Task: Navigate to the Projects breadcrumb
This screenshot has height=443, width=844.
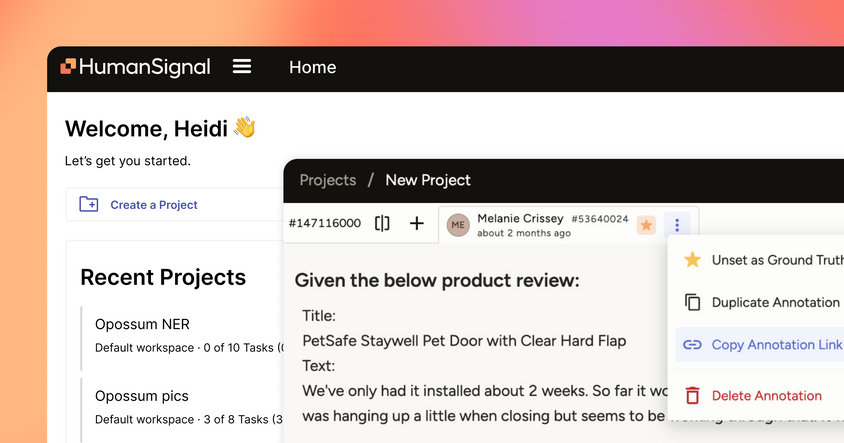Action: pyautogui.click(x=328, y=180)
